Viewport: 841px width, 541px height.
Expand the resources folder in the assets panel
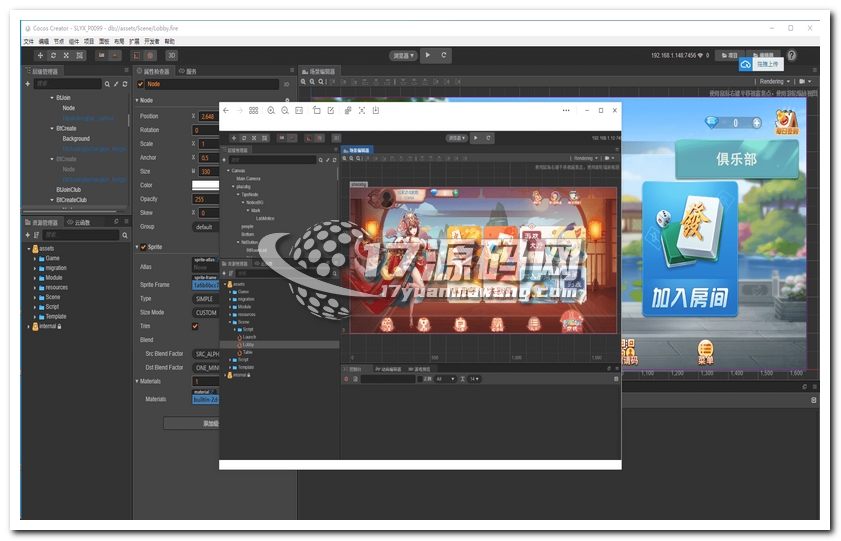tap(35, 288)
